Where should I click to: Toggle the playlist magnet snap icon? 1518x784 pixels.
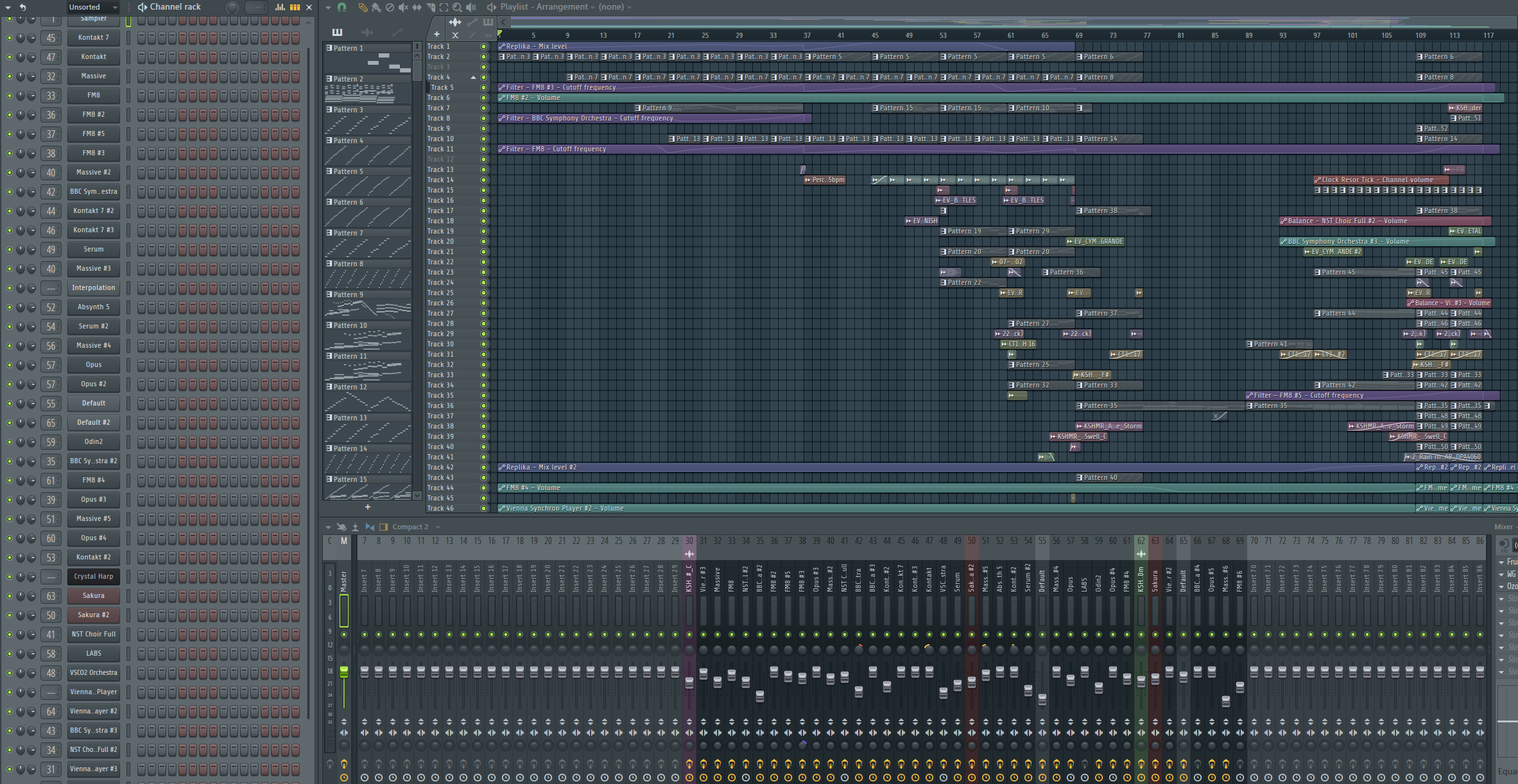(342, 7)
